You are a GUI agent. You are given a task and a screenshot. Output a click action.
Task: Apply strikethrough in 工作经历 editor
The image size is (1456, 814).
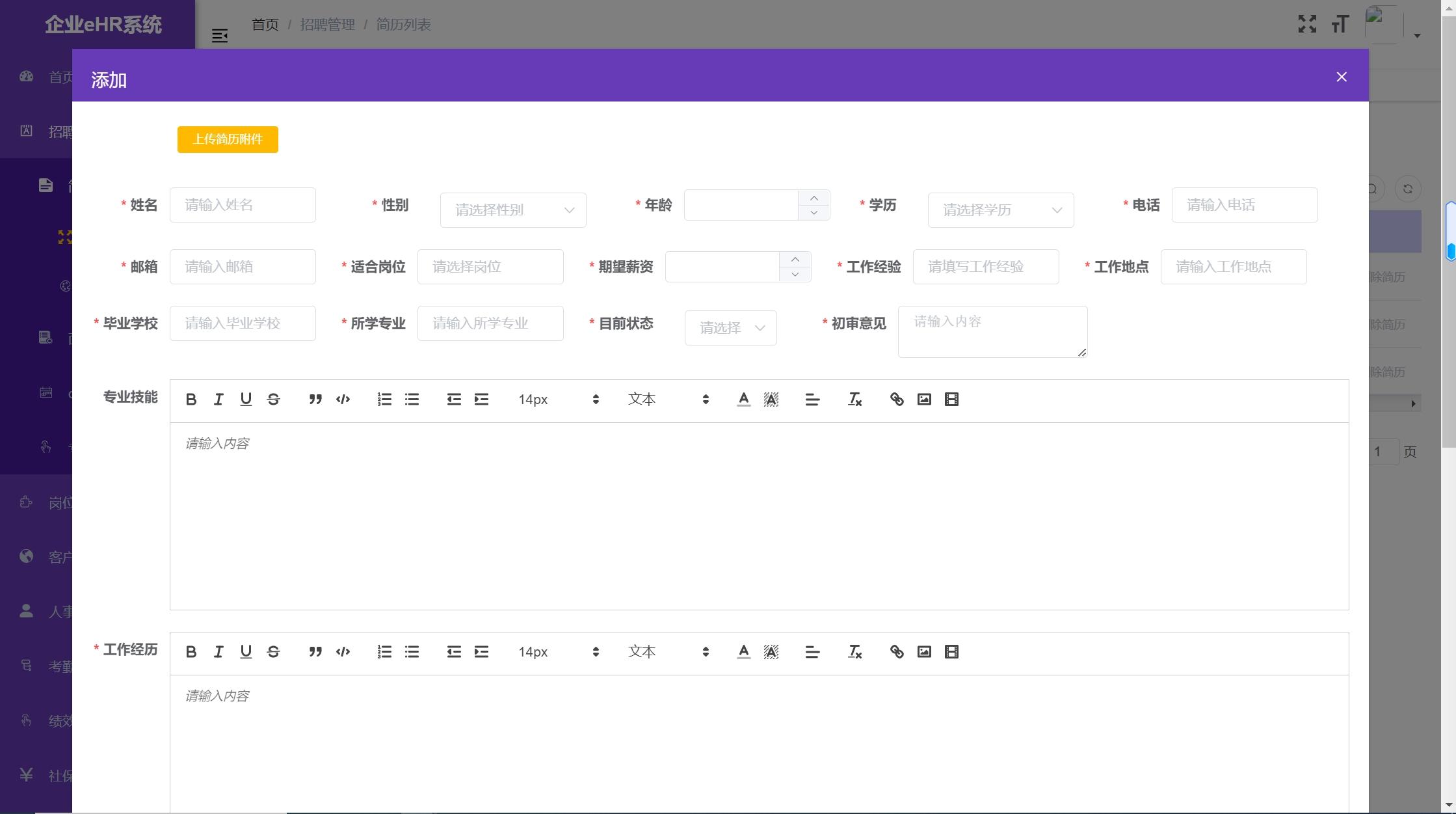pyautogui.click(x=273, y=651)
